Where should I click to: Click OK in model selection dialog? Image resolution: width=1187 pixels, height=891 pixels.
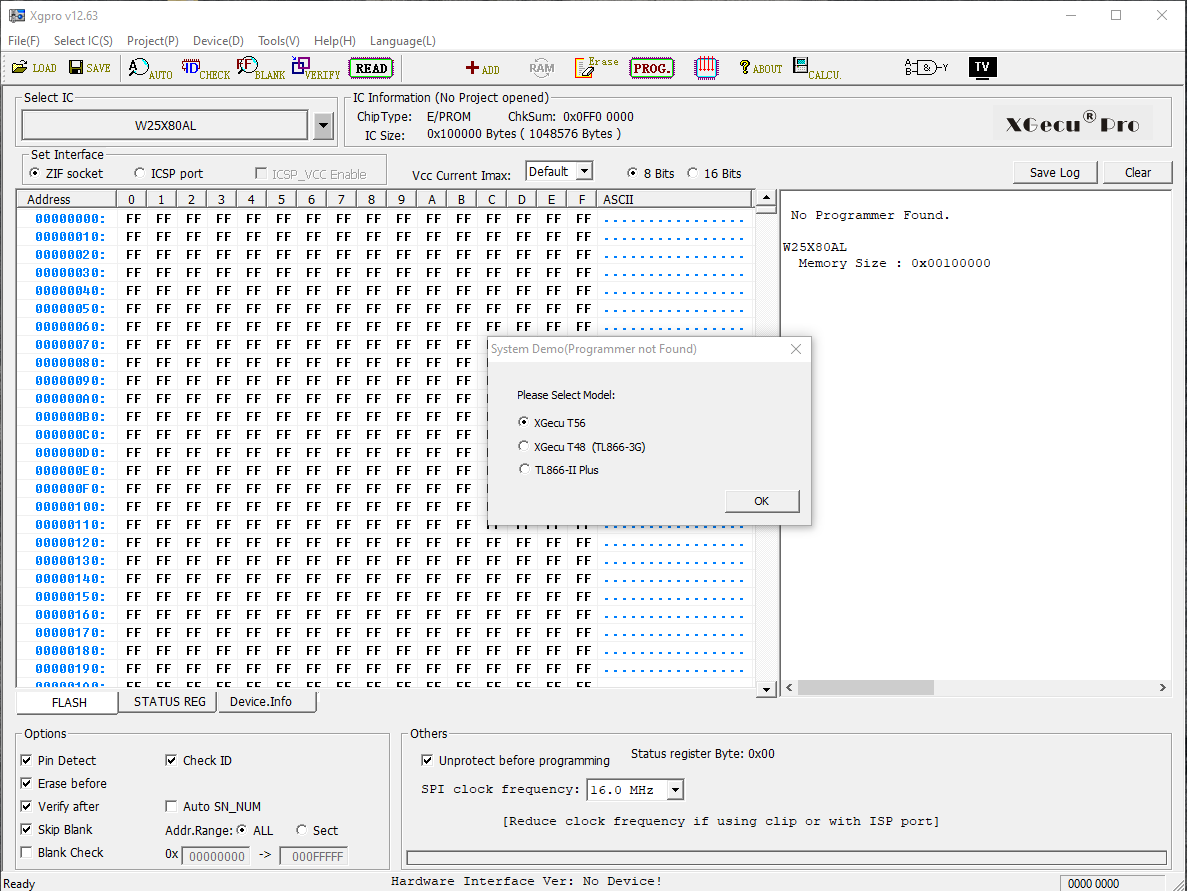762,501
